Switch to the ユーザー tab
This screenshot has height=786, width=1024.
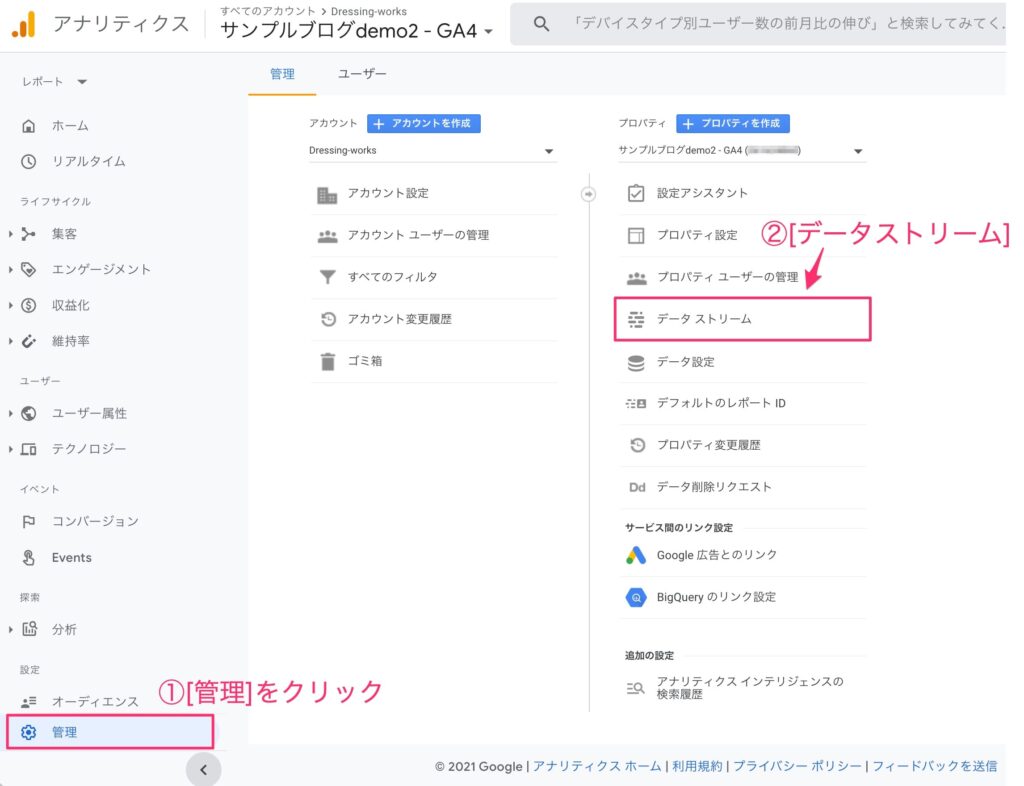362,74
